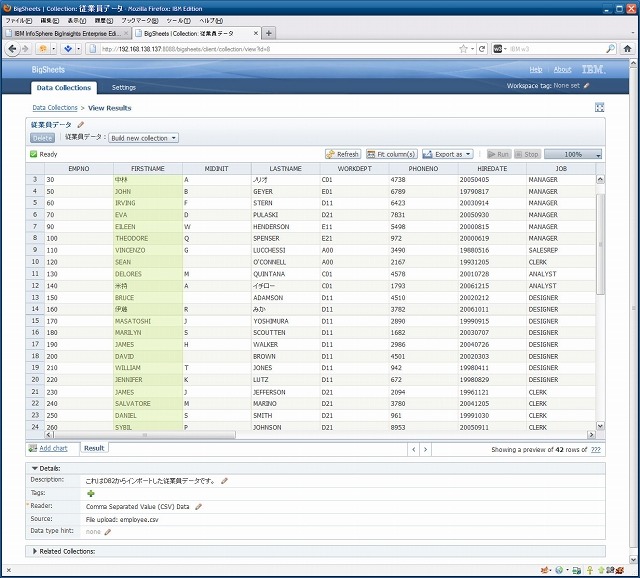Click the IBM w3 search field

click(x=556, y=49)
